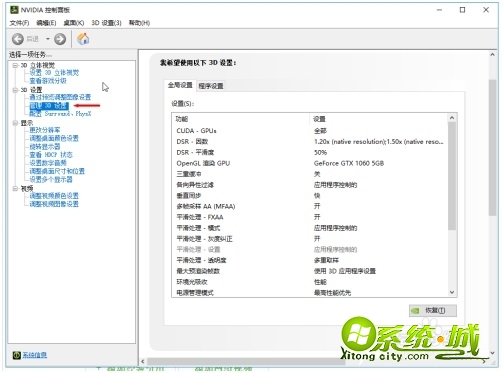The width and height of the screenshot is (504, 373).
Task: Open 调整桌面颜色设置 task
Action: 54,138
